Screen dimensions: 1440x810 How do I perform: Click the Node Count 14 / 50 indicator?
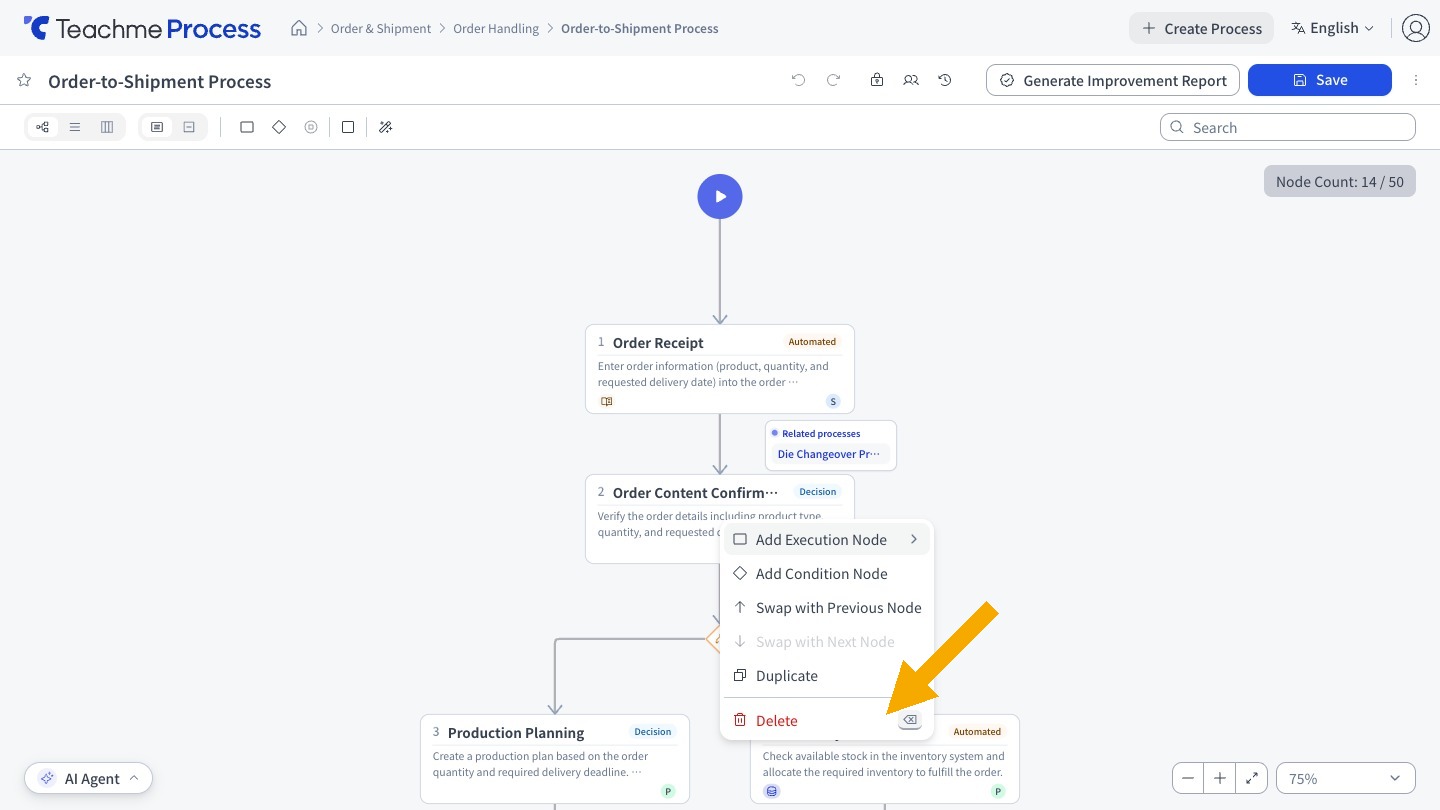[x=1340, y=181]
